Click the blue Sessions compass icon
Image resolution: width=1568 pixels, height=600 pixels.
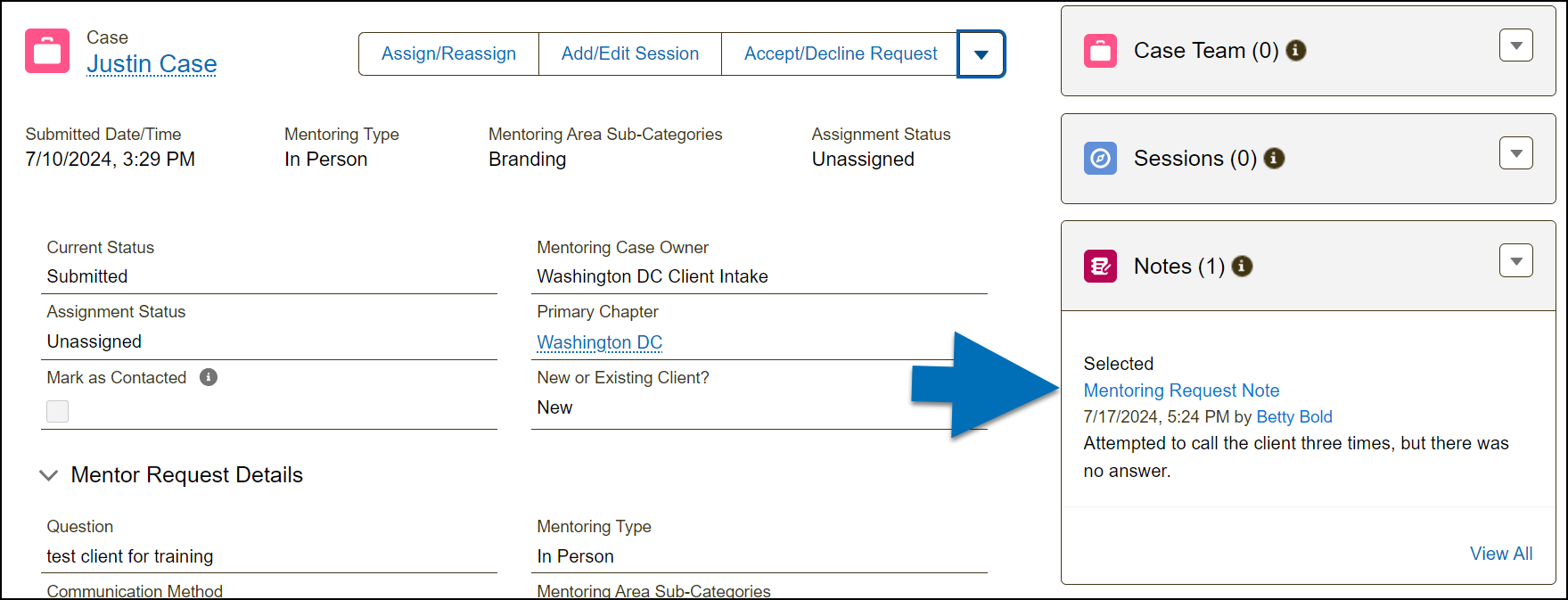1100,159
